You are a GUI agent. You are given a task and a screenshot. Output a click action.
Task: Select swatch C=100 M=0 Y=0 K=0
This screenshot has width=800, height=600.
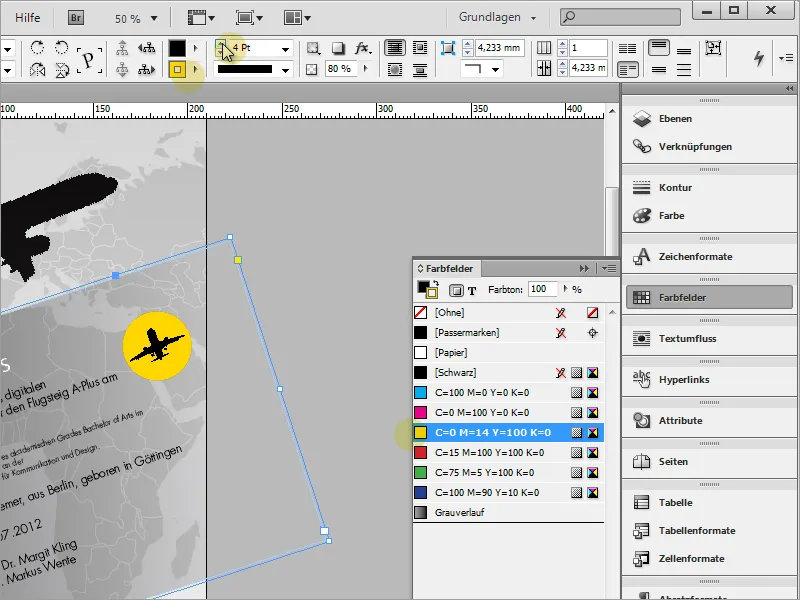click(508, 392)
